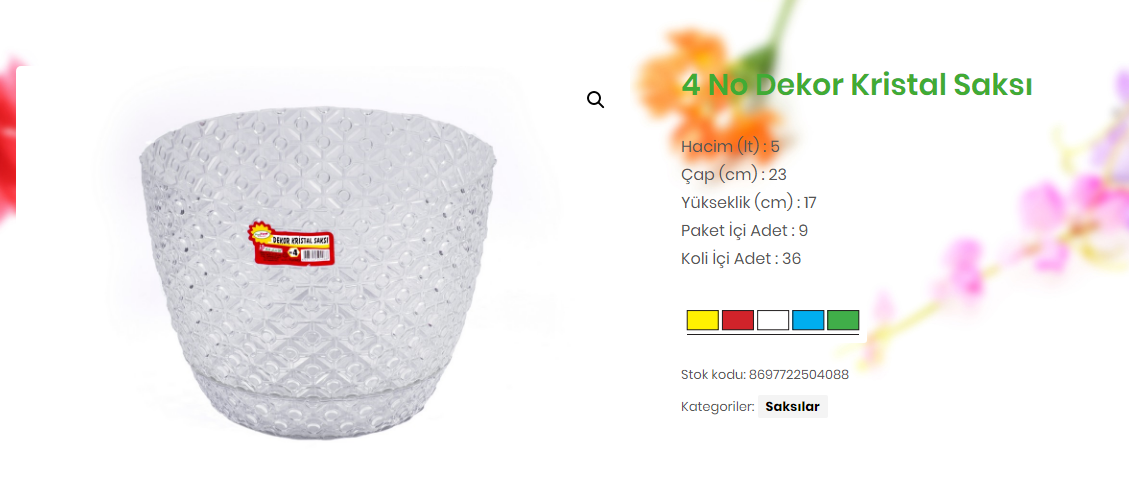Select the yellow color swatch
Viewport: 1129px width, 500px height.
703,320
